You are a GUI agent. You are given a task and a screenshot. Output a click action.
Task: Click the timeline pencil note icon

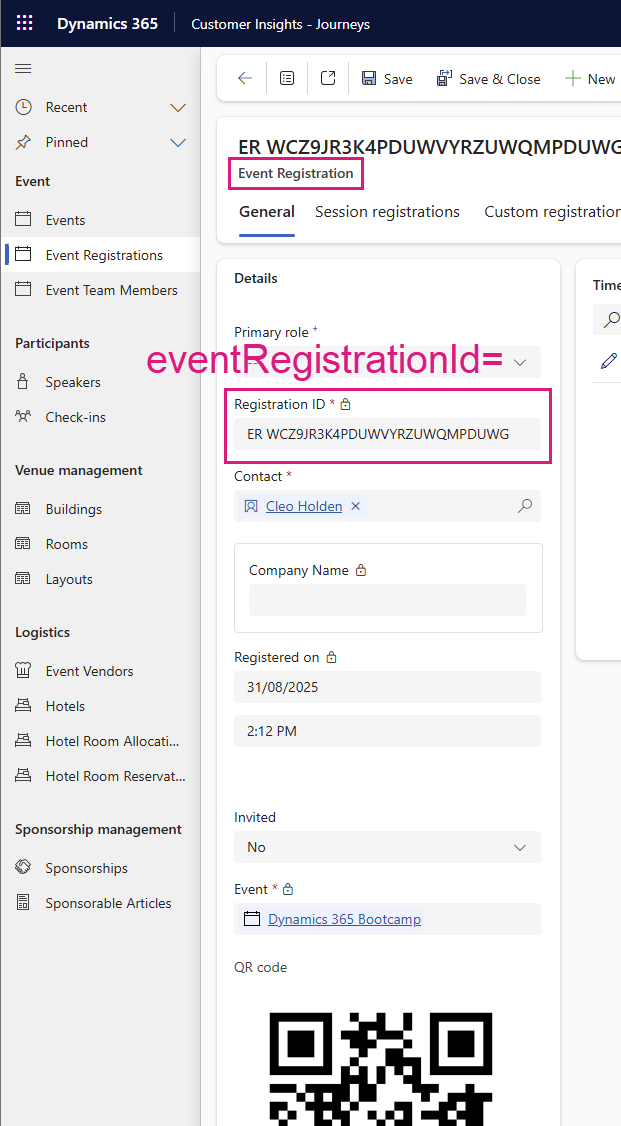click(609, 361)
